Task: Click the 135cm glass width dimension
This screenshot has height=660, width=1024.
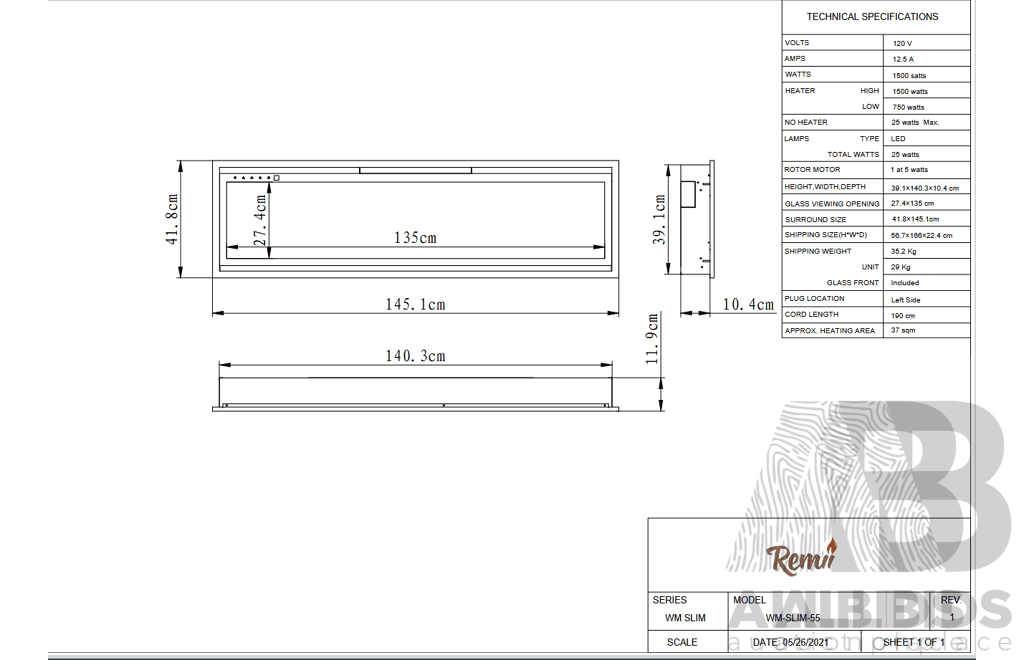Action: tap(415, 238)
